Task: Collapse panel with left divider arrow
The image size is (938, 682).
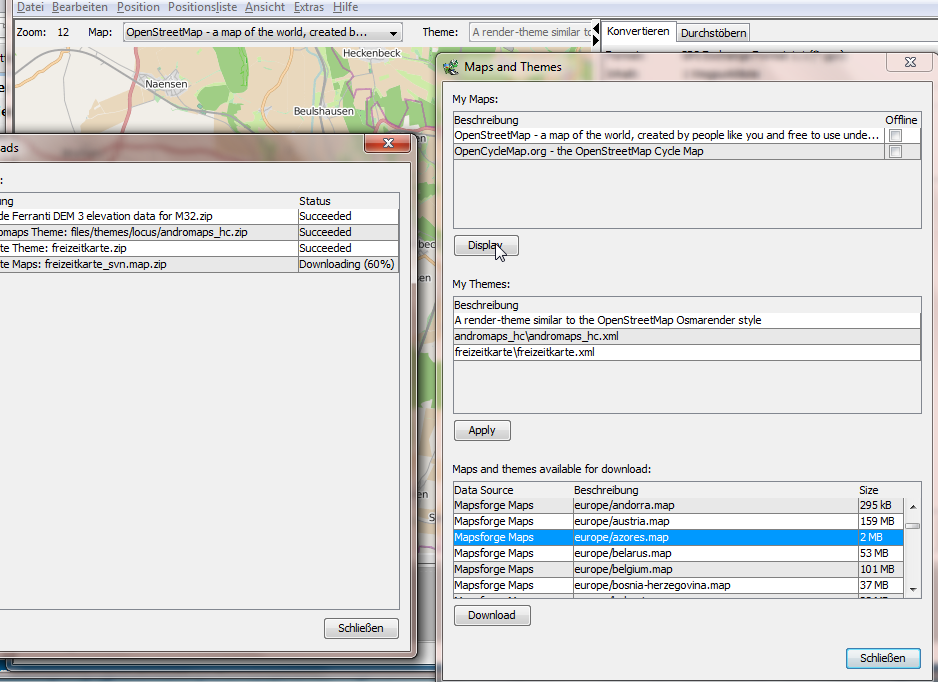Action: click(596, 29)
